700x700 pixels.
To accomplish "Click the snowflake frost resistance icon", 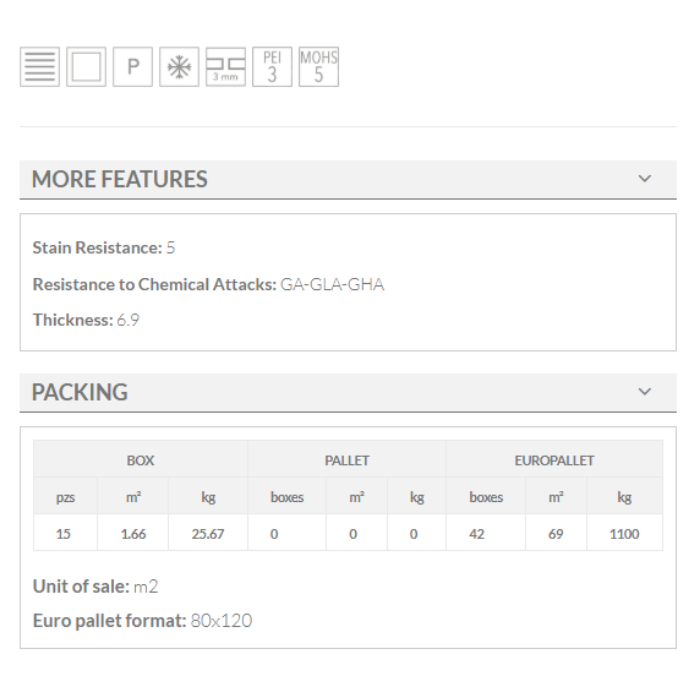I will 178,68.
